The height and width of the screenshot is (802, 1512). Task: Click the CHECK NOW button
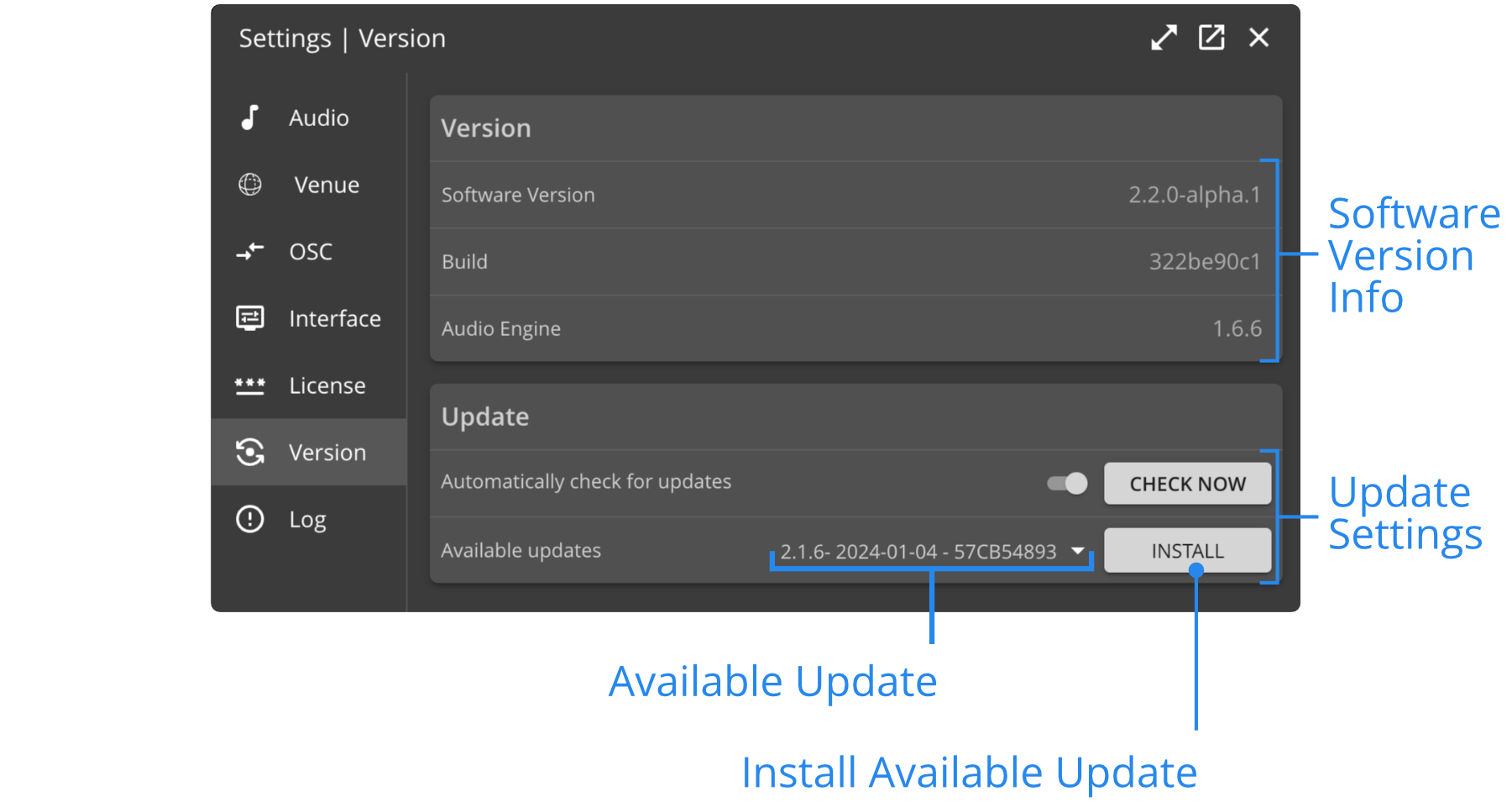(x=1187, y=484)
